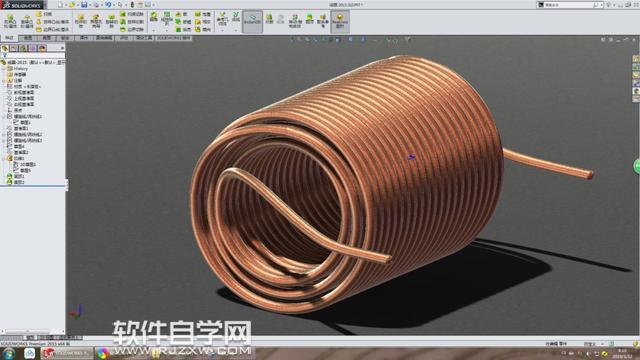This screenshot has height=360, width=640.
Task: Toggle Instant3D mode
Action: click(x=253, y=21)
